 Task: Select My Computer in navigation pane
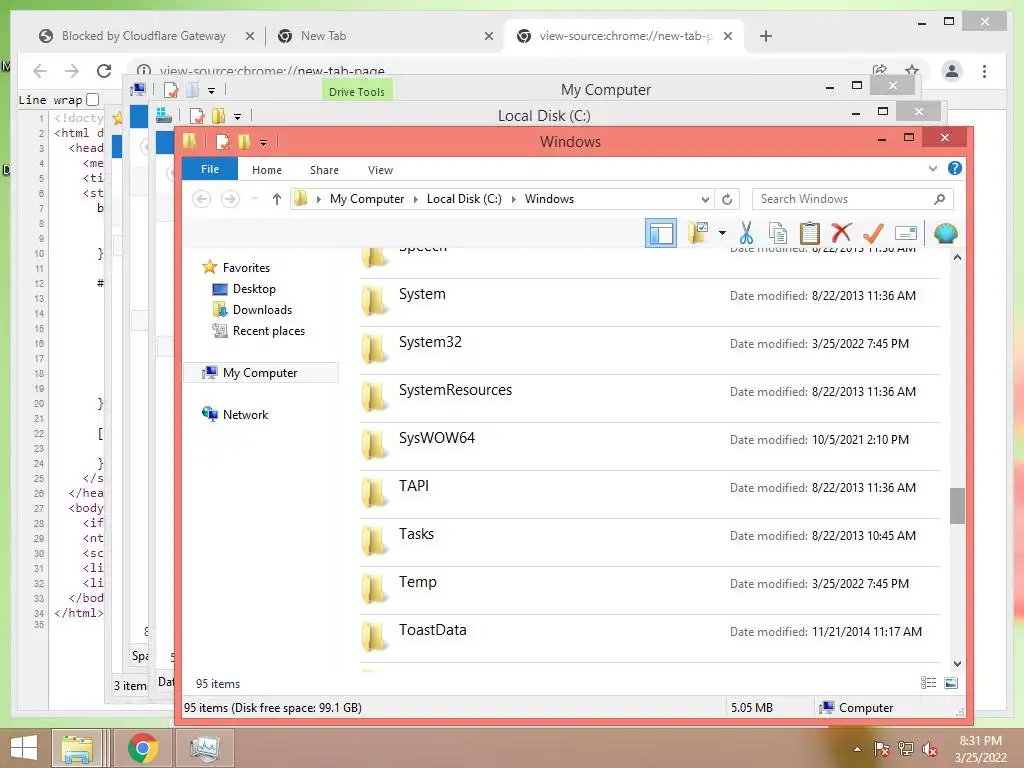point(260,373)
